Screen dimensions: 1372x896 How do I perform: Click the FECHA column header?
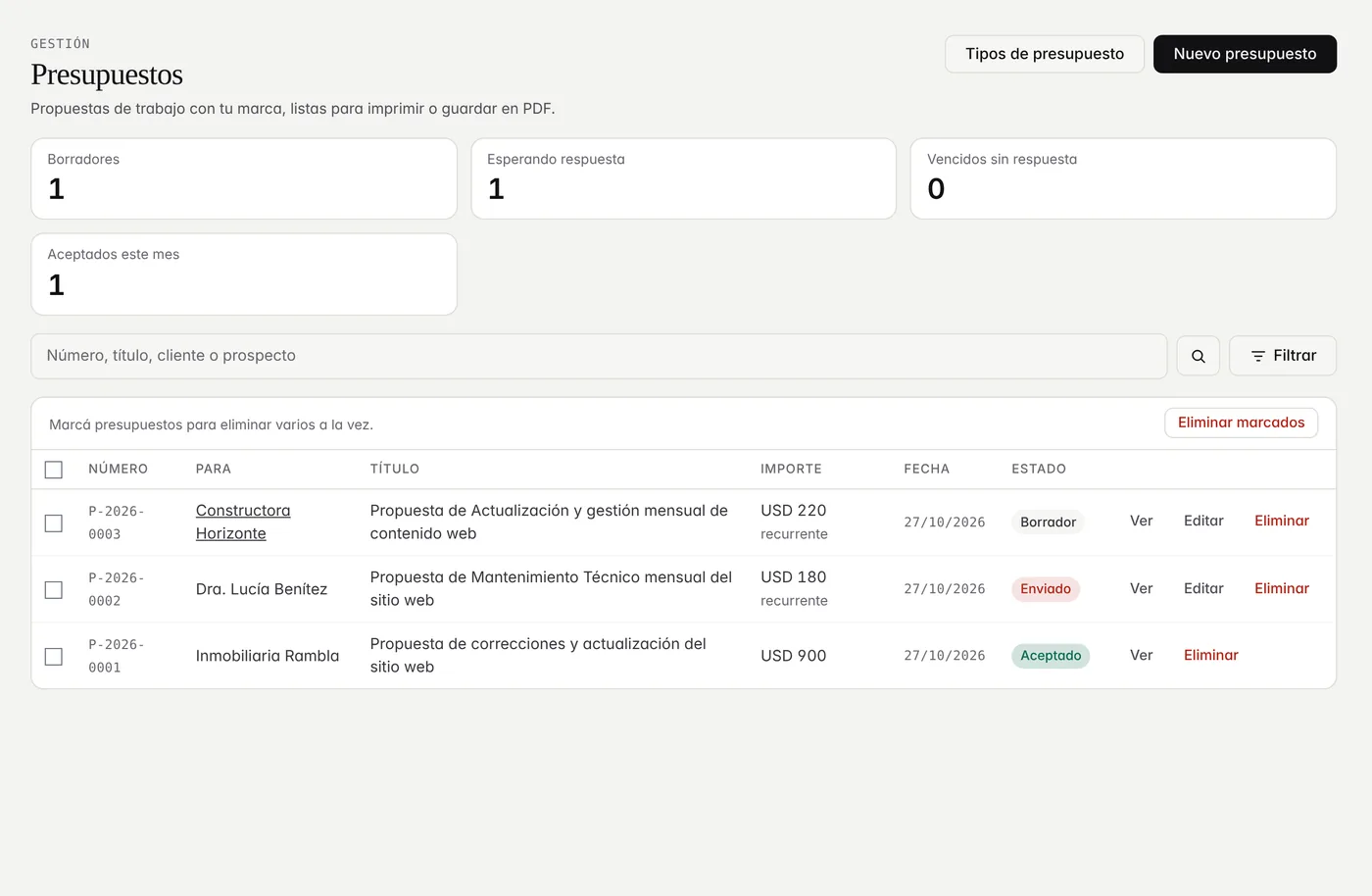[926, 470]
